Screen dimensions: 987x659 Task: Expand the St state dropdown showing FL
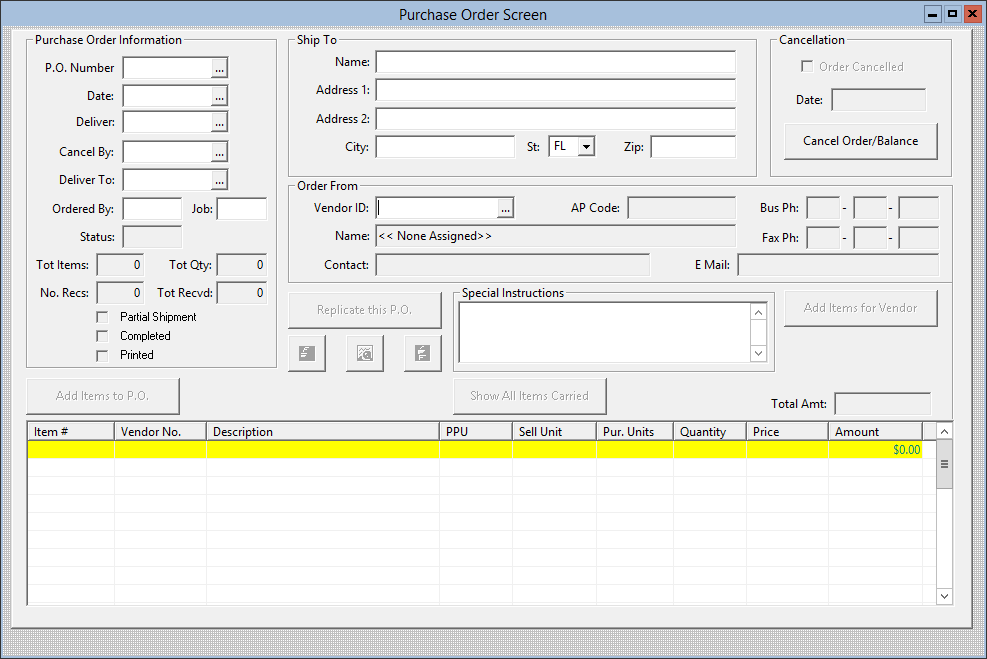coord(587,147)
